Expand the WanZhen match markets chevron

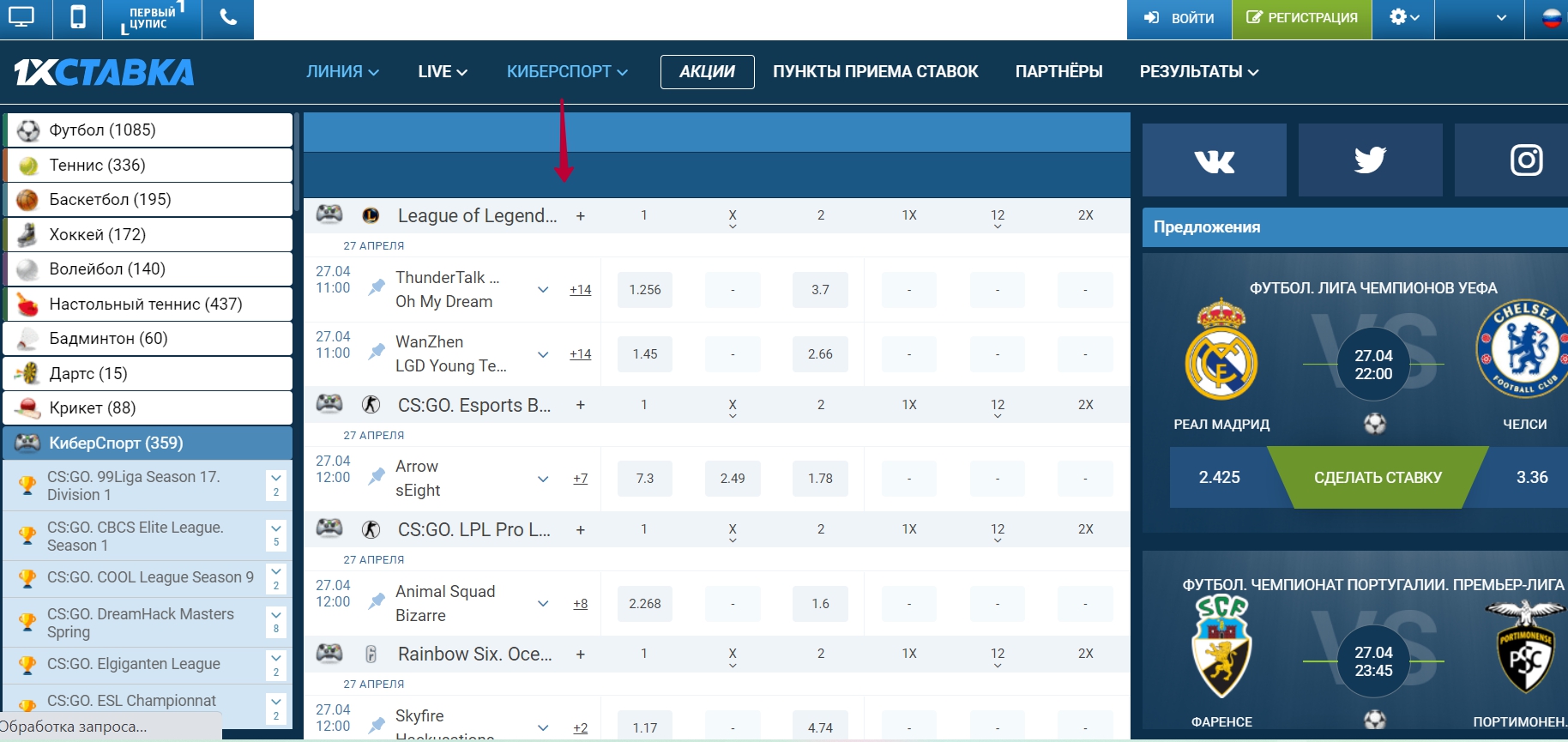tap(543, 354)
